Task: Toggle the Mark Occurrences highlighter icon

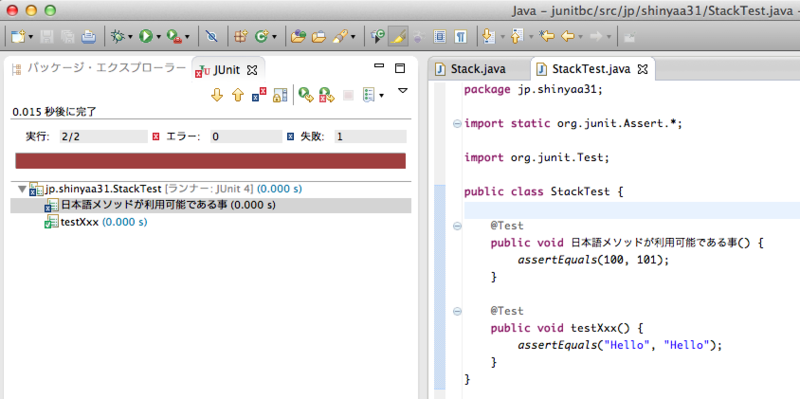Action: pyautogui.click(x=398, y=36)
